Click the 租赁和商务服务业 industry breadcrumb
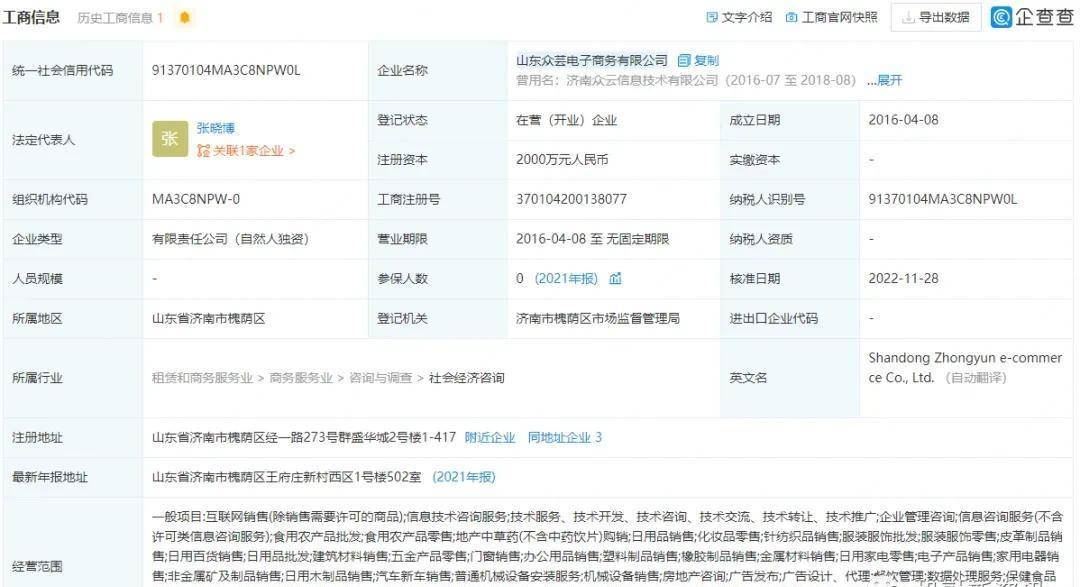Image resolution: width=1080 pixels, height=587 pixels. tap(202, 378)
